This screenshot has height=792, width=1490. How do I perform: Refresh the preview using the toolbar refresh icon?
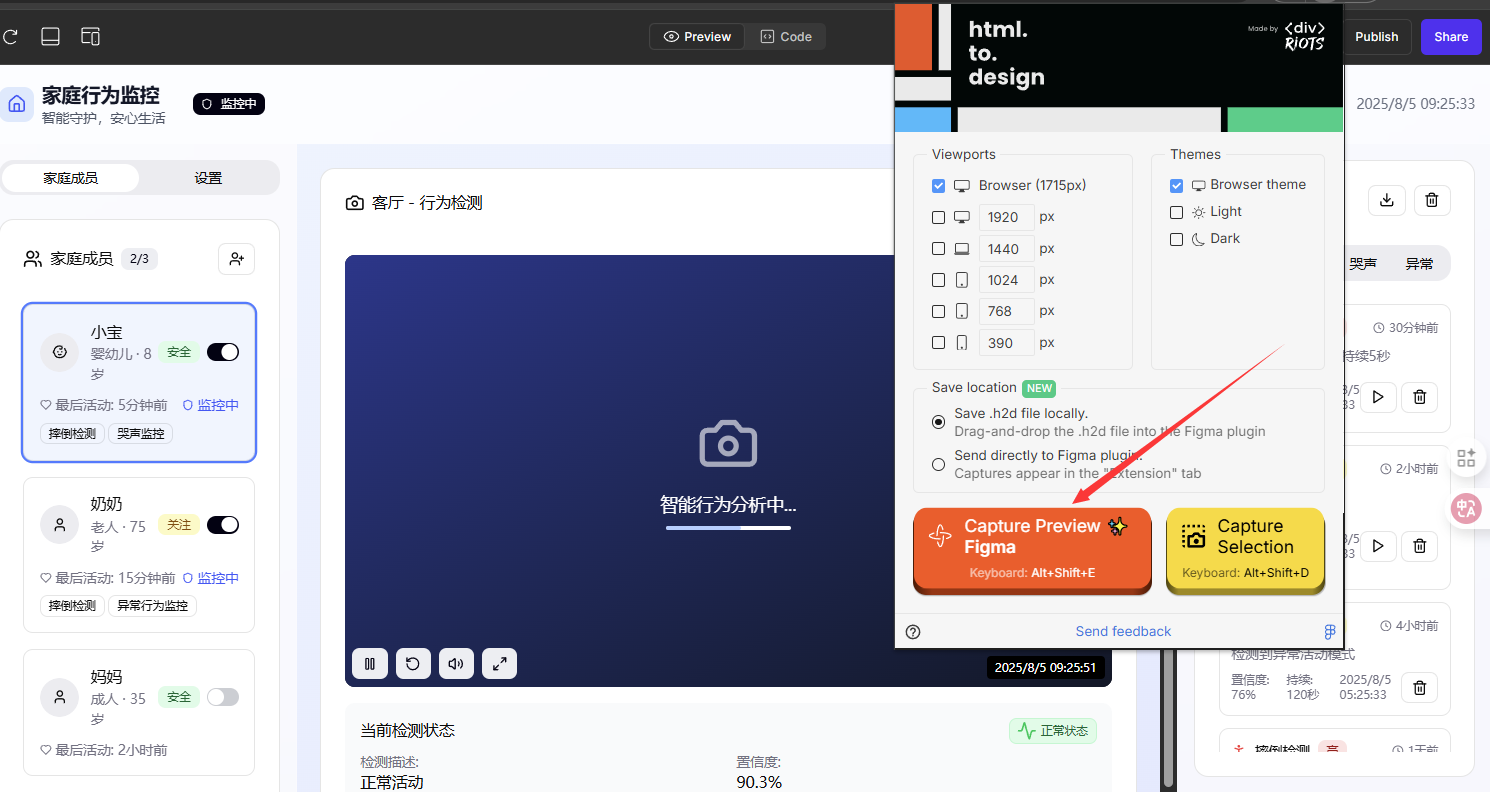pos(11,36)
